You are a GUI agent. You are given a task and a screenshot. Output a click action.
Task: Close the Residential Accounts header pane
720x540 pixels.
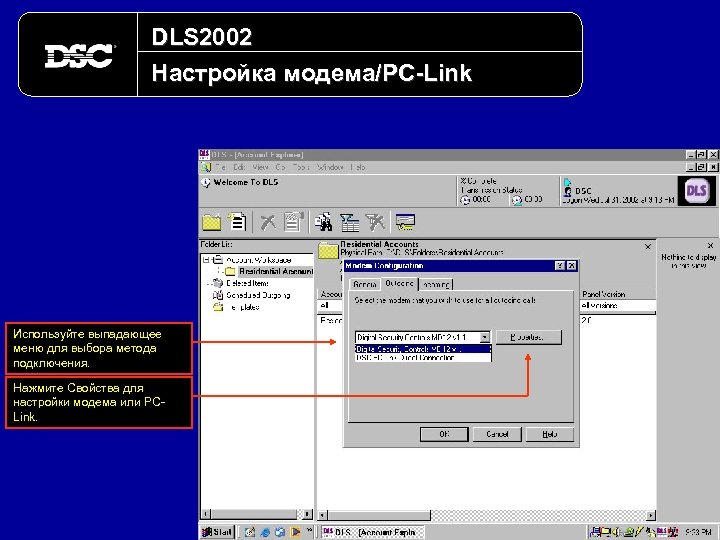click(648, 247)
